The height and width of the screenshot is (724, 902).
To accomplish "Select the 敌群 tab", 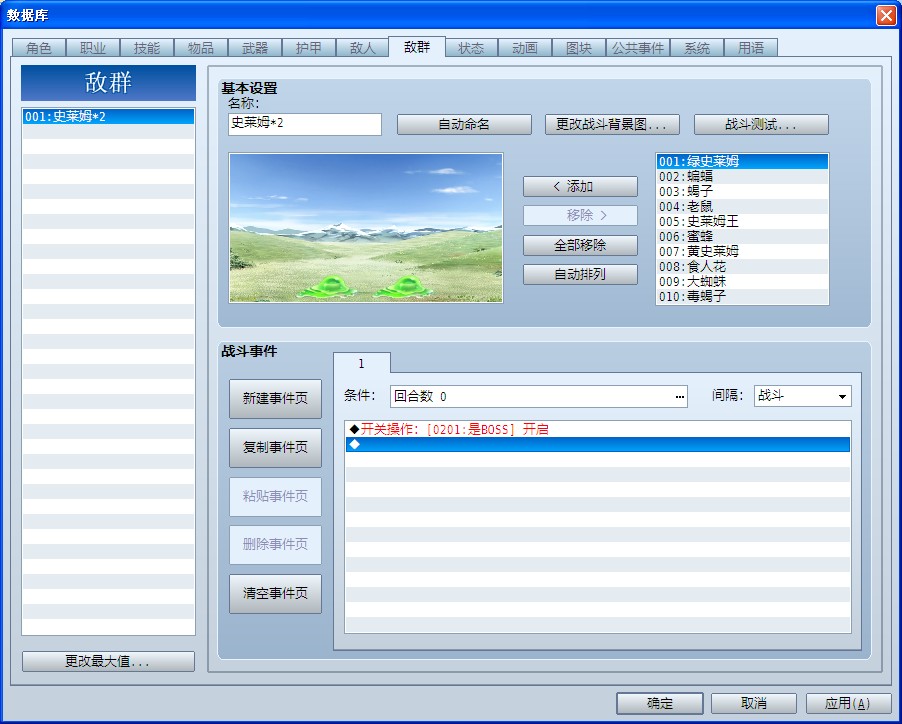I will [x=417, y=47].
